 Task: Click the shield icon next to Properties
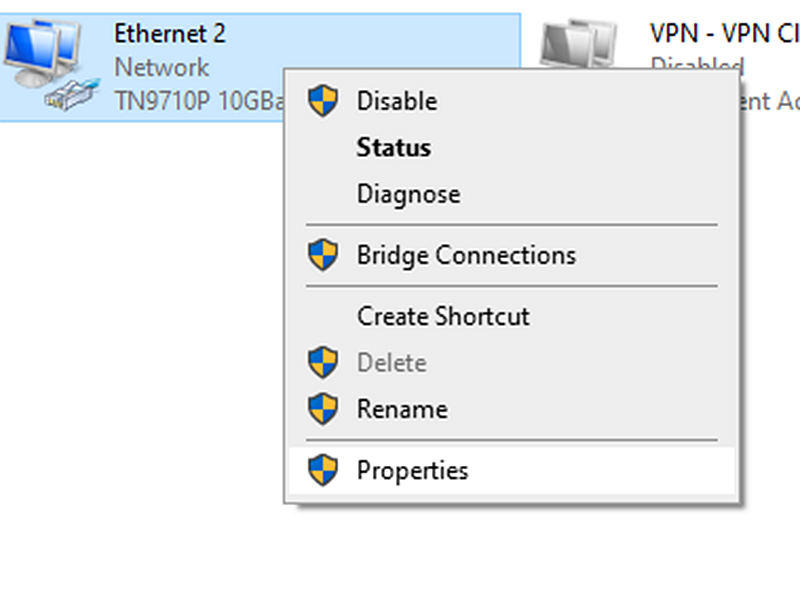[322, 470]
